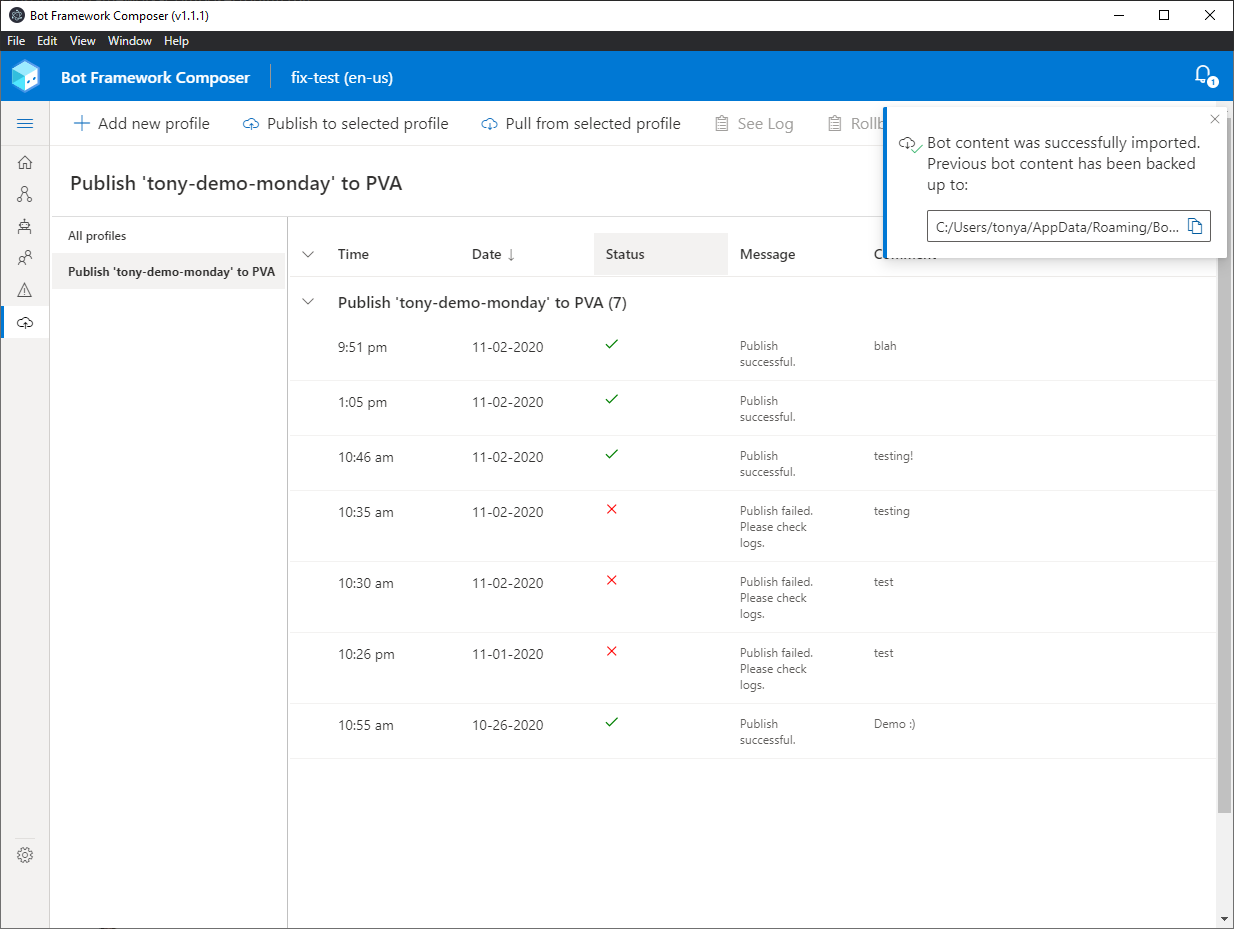The height and width of the screenshot is (929, 1234).
Task: Select the 10:30 am time cell
Action: click(366, 583)
